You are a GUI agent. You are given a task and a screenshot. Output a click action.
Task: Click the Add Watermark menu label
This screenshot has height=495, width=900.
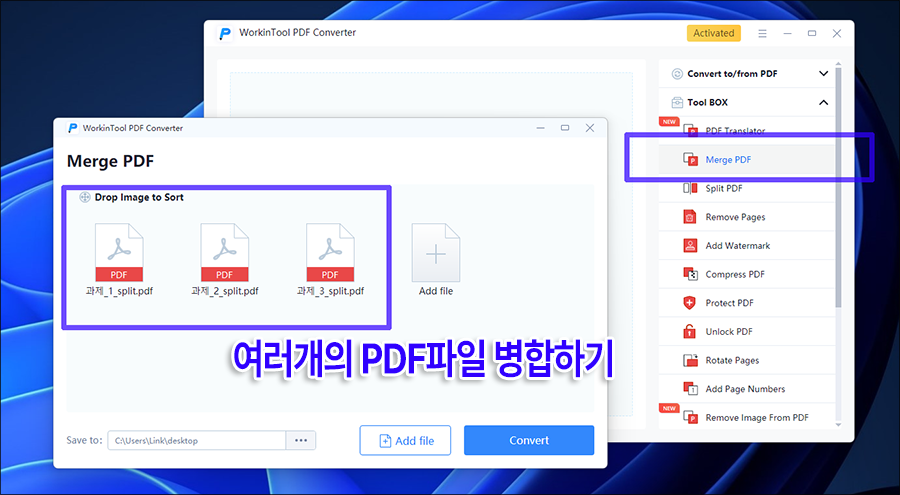738,246
